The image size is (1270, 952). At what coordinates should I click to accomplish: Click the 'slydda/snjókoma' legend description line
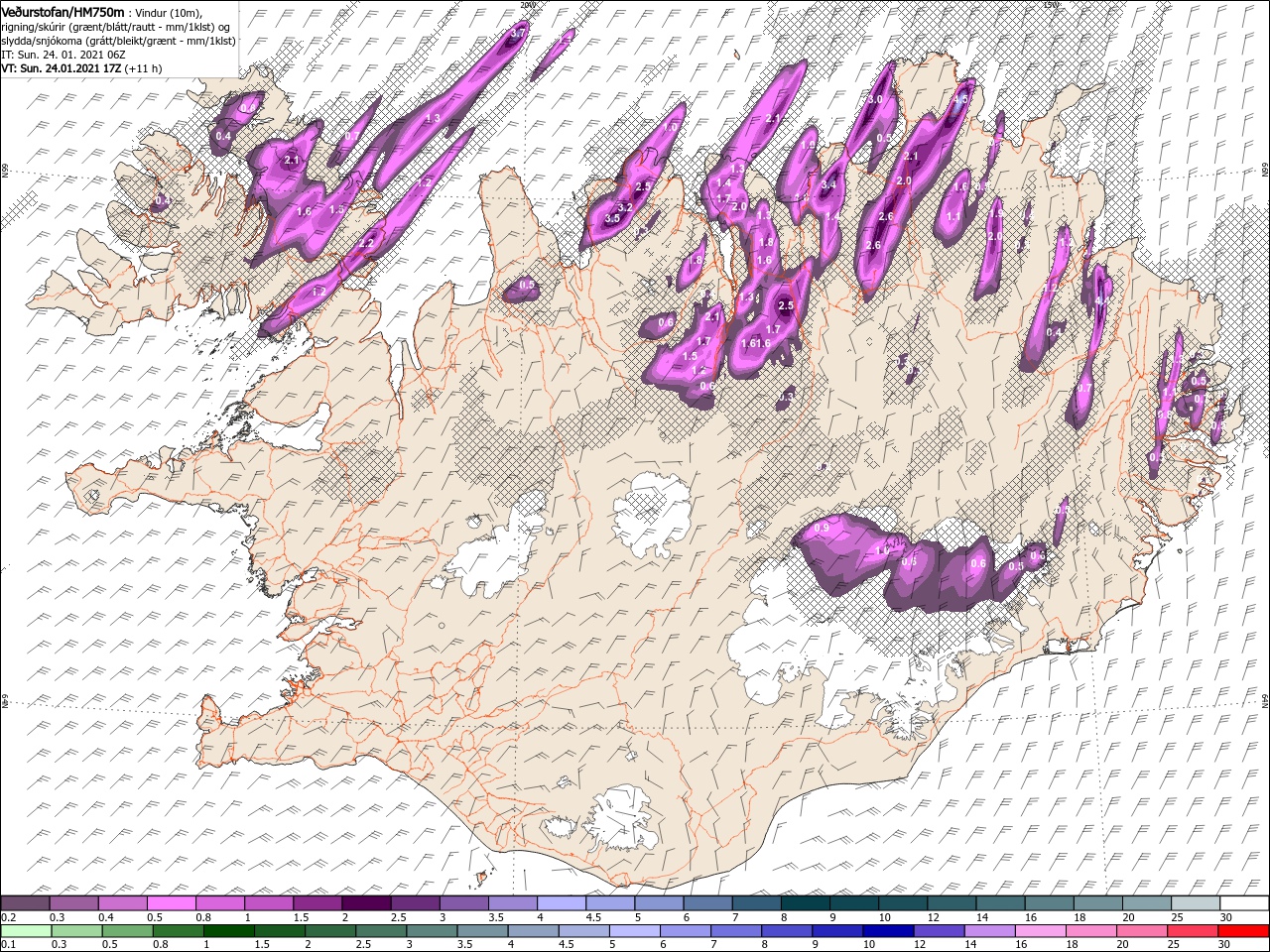point(118,41)
